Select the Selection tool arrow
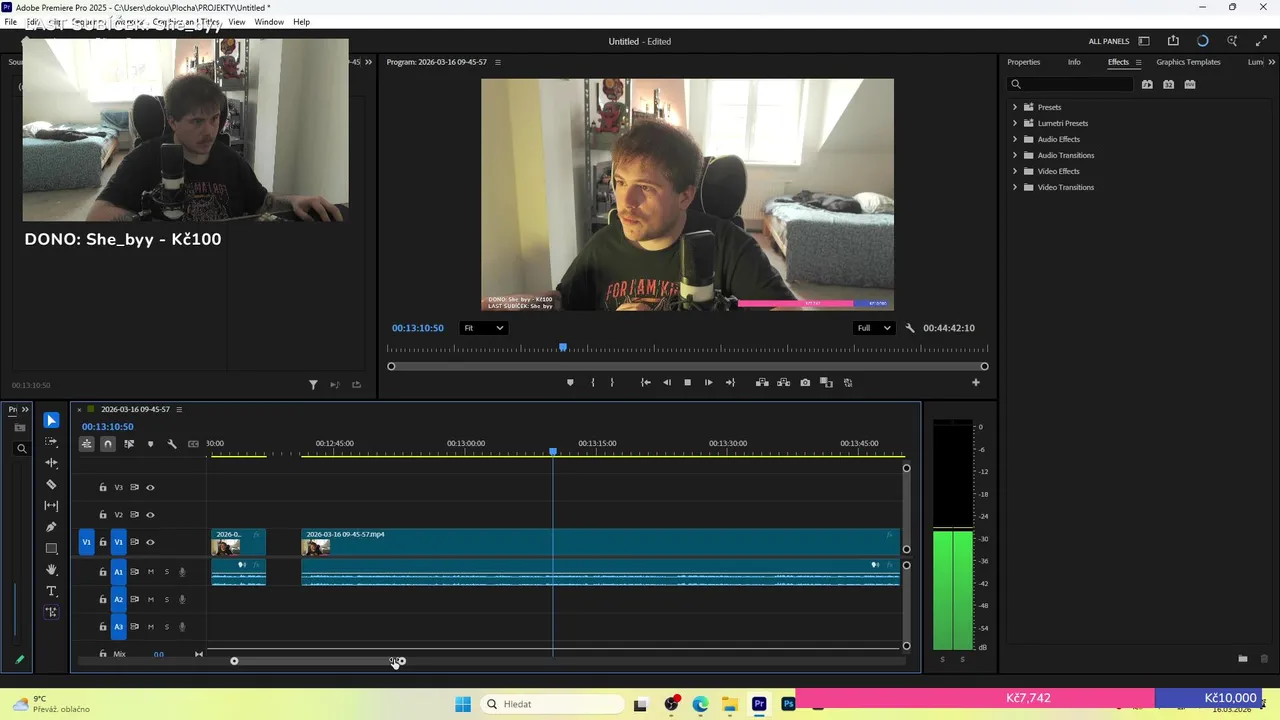 tap(51, 420)
